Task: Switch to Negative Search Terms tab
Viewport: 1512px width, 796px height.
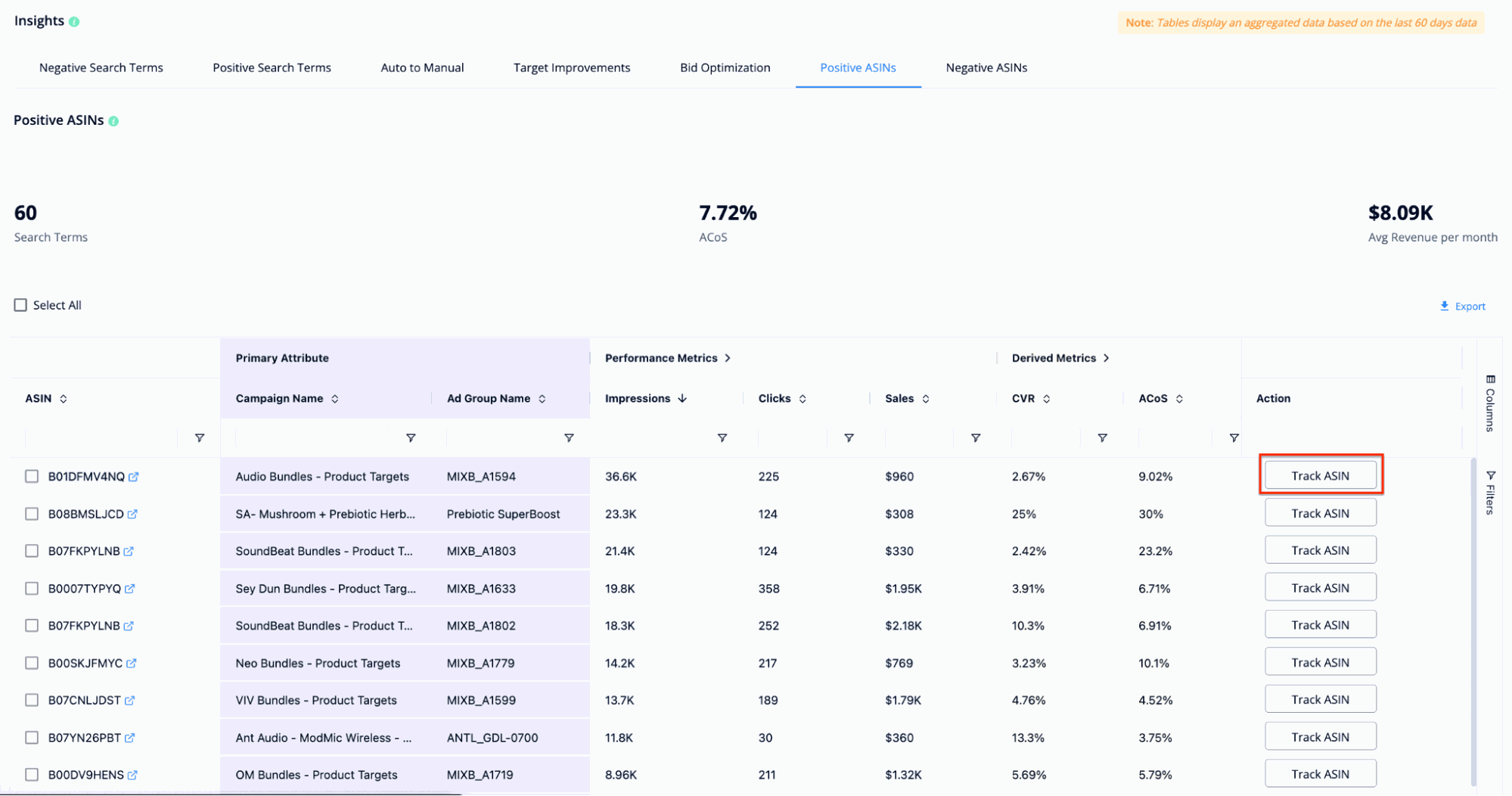Action: (x=101, y=68)
